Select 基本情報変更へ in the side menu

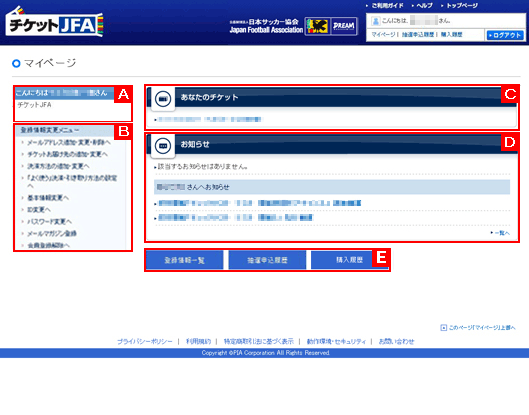pyautogui.click(x=48, y=198)
